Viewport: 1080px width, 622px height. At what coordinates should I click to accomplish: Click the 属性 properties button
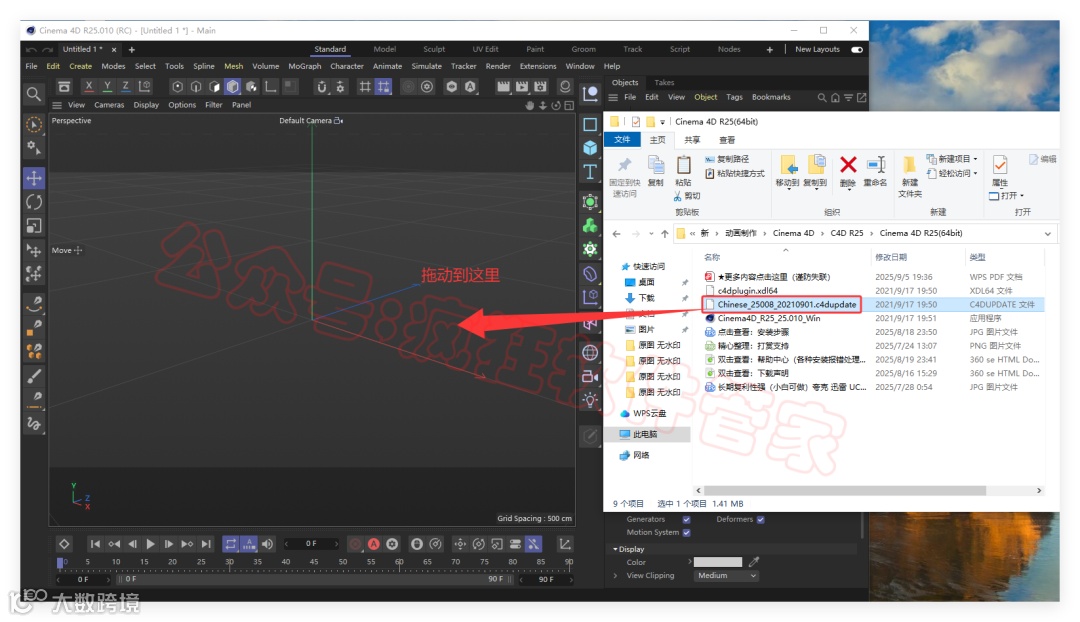pos(1000,172)
